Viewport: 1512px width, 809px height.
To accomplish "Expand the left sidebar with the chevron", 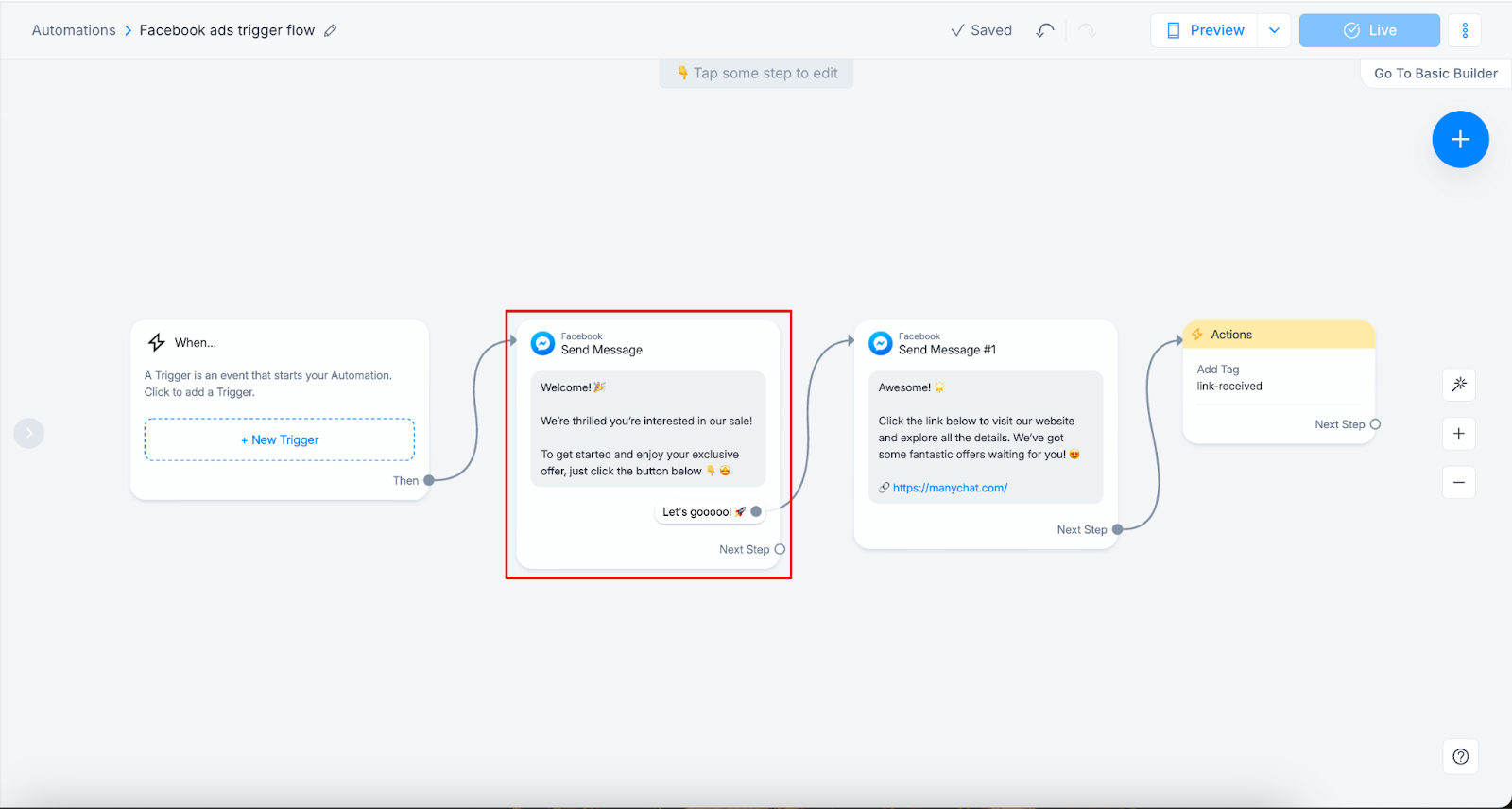I will [29, 433].
